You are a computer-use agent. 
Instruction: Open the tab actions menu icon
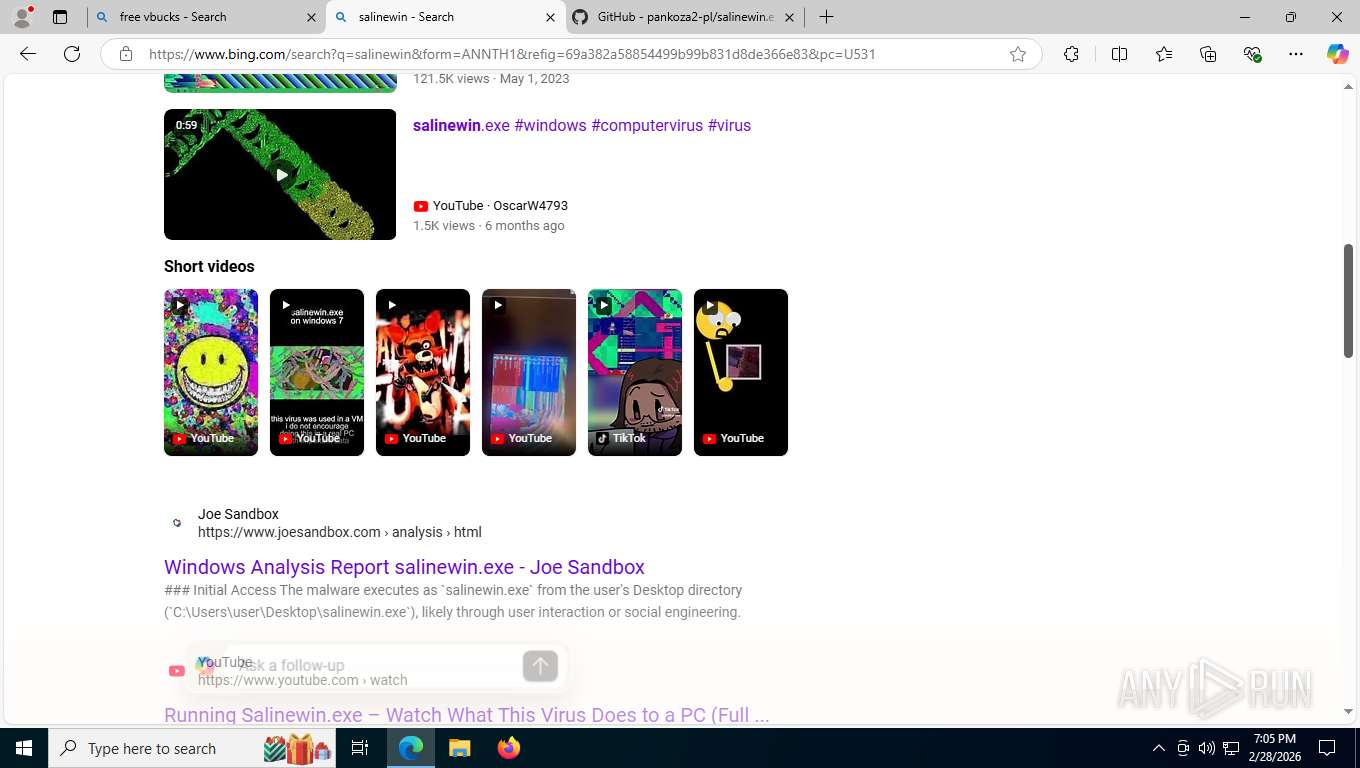60,17
